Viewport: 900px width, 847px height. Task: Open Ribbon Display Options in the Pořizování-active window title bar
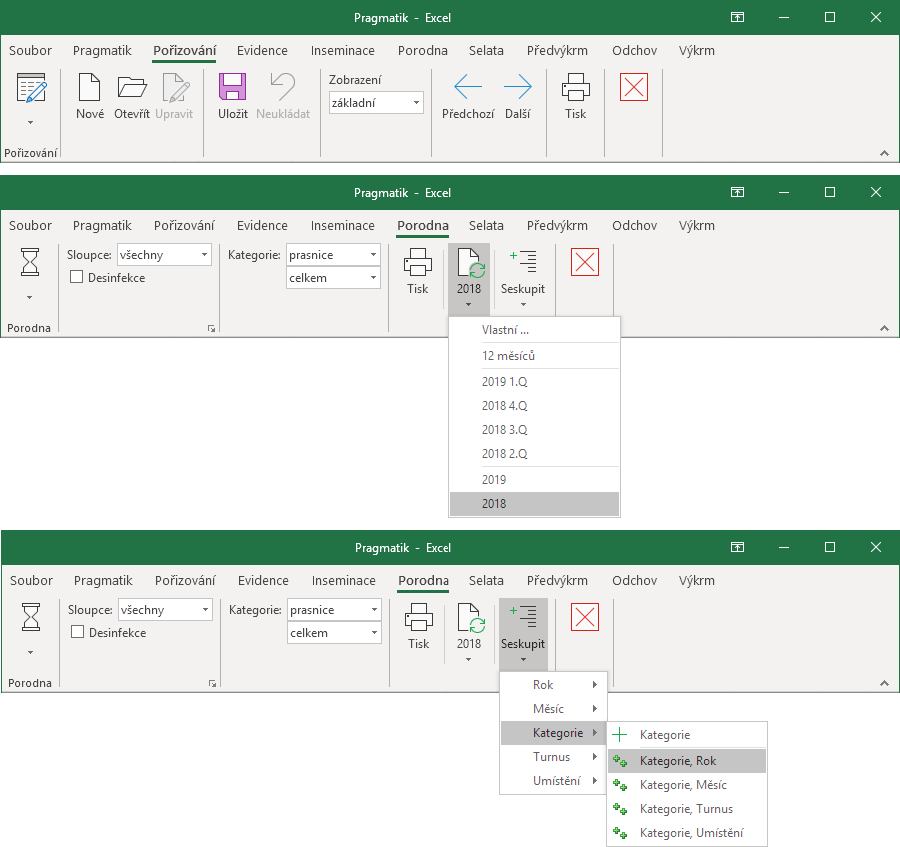(x=738, y=17)
